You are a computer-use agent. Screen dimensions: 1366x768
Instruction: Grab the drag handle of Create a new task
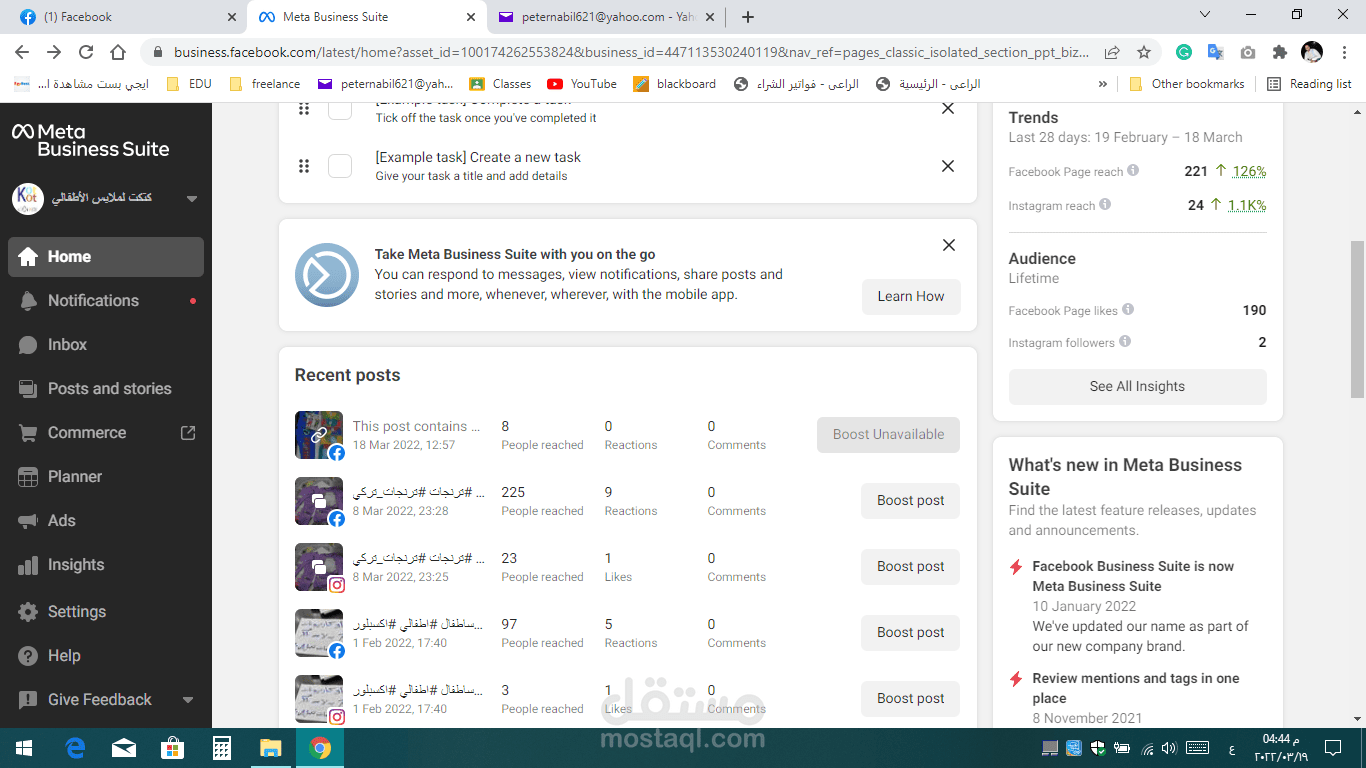(x=304, y=166)
